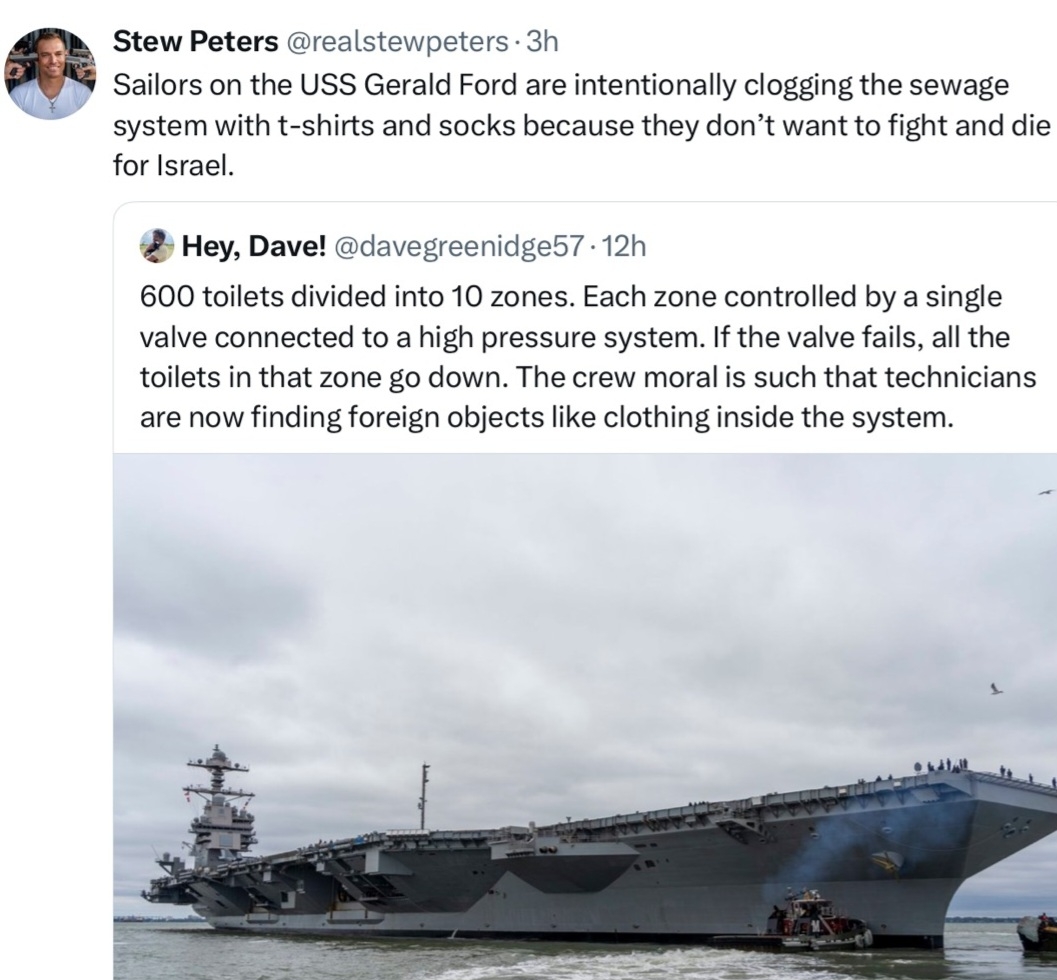The width and height of the screenshot is (1057, 980).
Task: Open the @davegreenidge57 handle
Action: 457,246
